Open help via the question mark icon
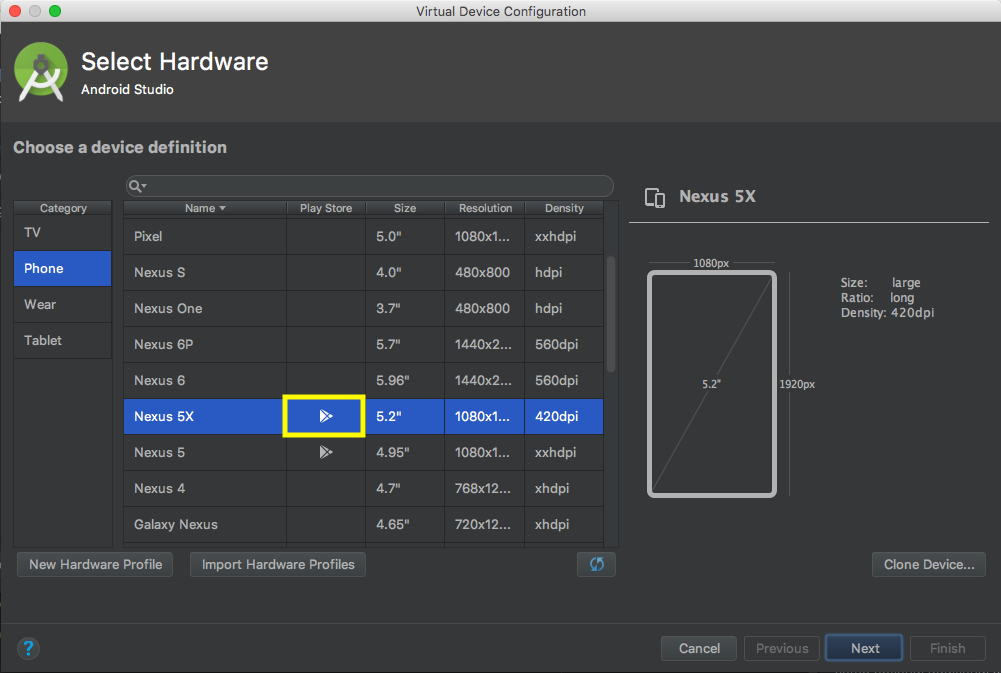The width and height of the screenshot is (1001, 673). tap(28, 648)
